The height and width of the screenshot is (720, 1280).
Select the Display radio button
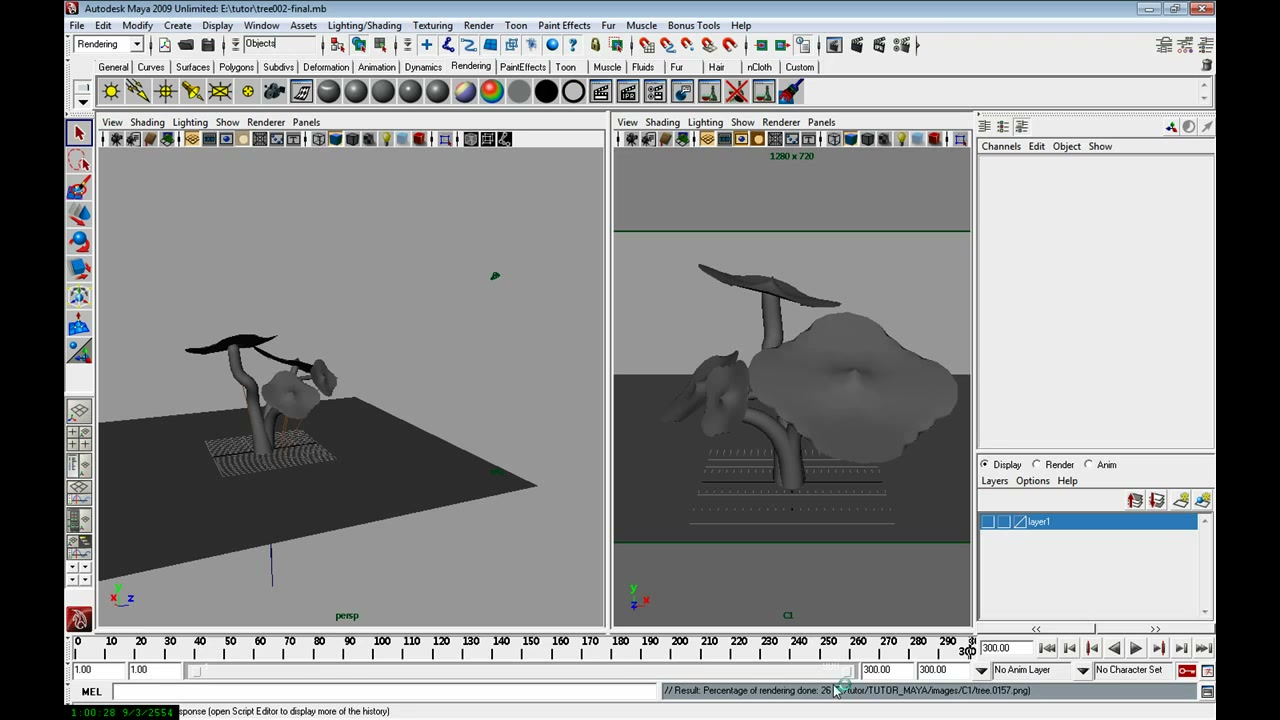(985, 464)
